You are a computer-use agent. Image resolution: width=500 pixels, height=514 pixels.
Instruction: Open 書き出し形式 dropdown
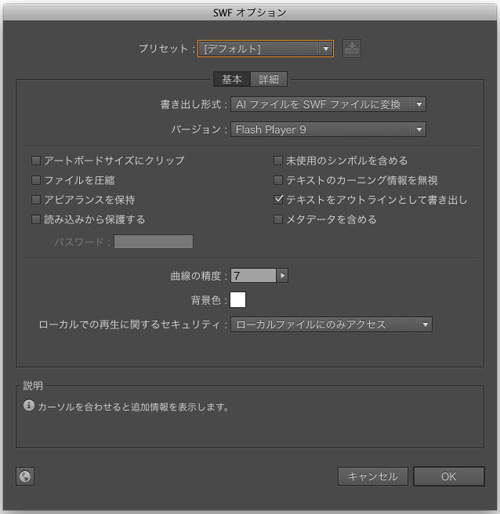[x=328, y=104]
